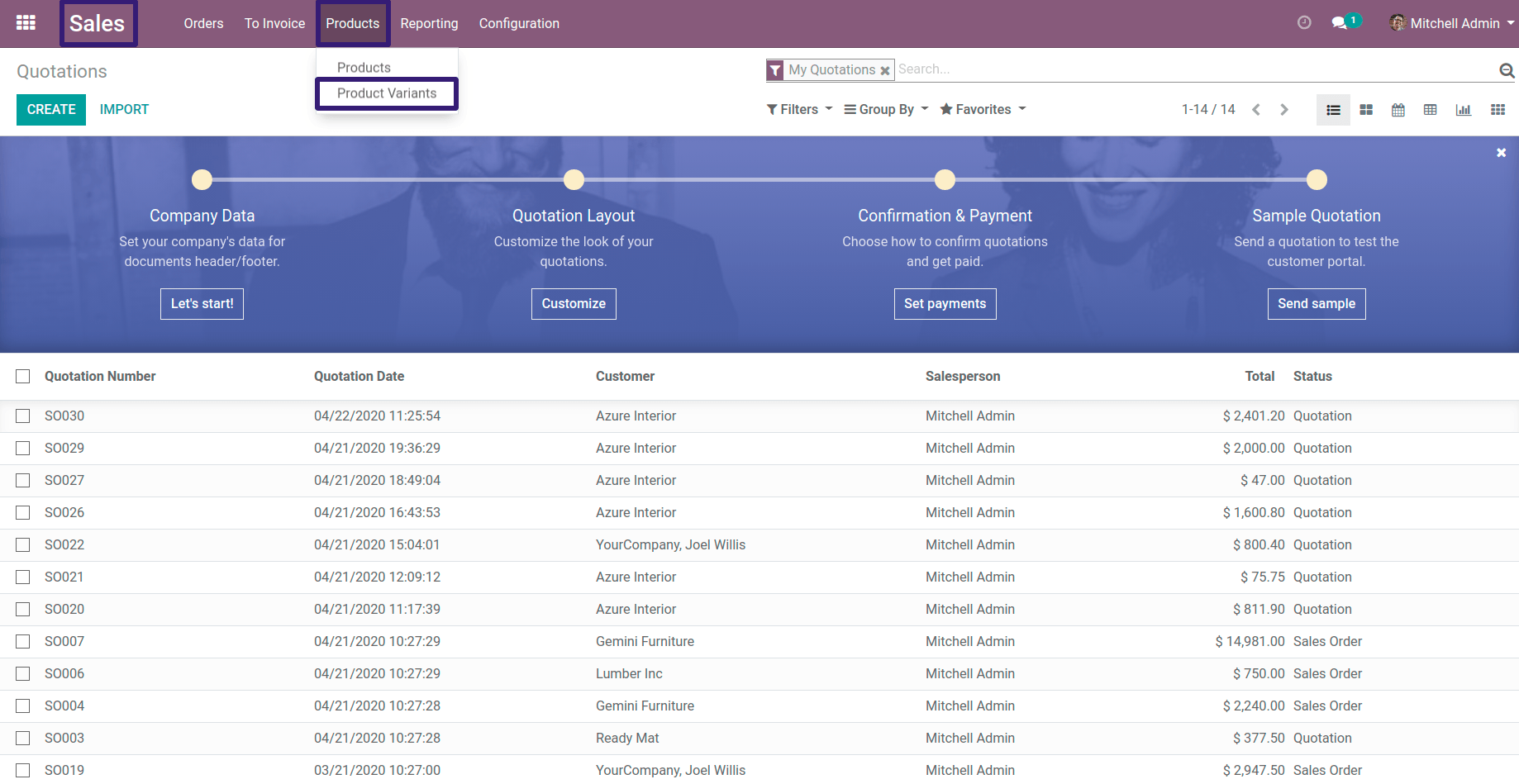
Task: Click the Customize button
Action: (574, 304)
